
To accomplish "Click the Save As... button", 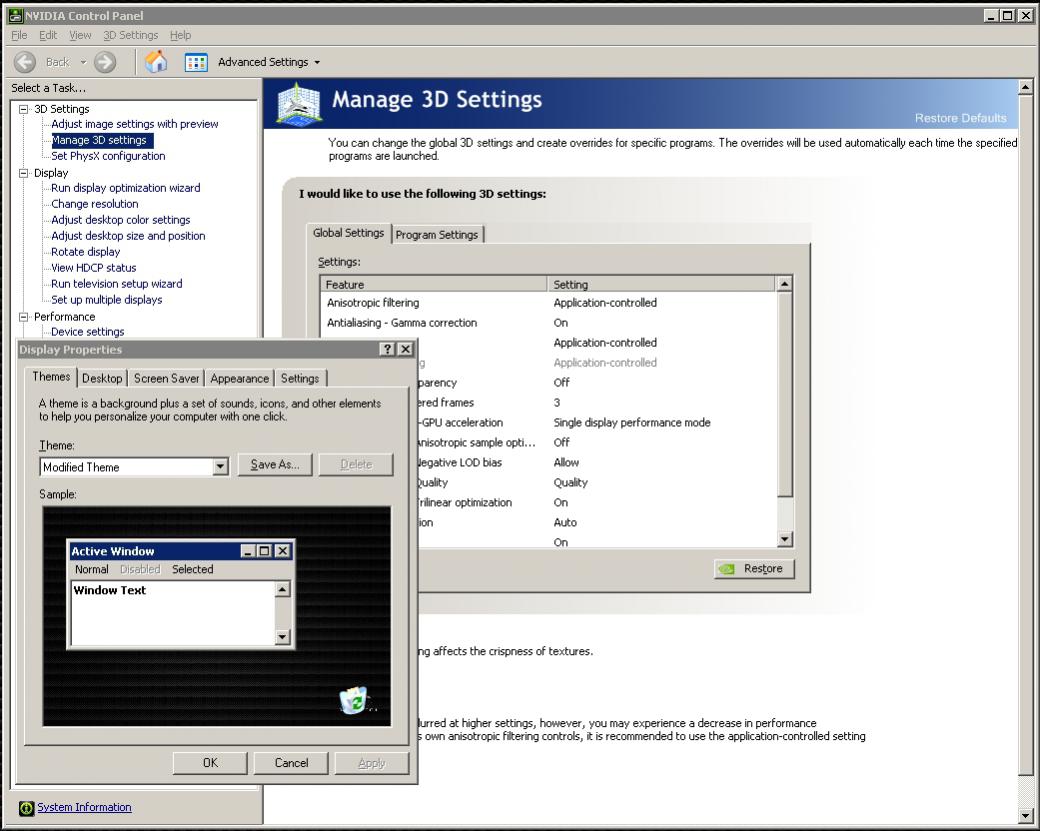I will [x=275, y=465].
